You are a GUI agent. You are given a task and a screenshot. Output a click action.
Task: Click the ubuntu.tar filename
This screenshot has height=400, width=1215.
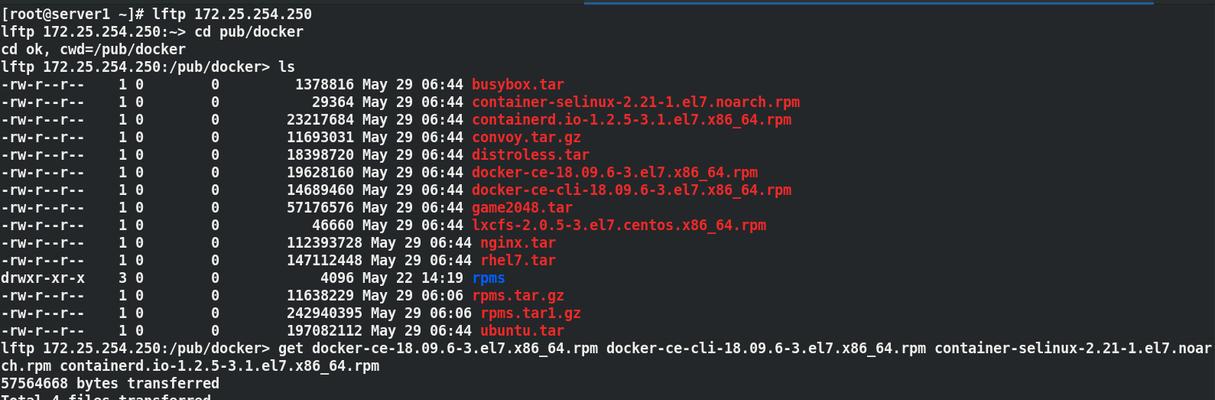[522, 330]
